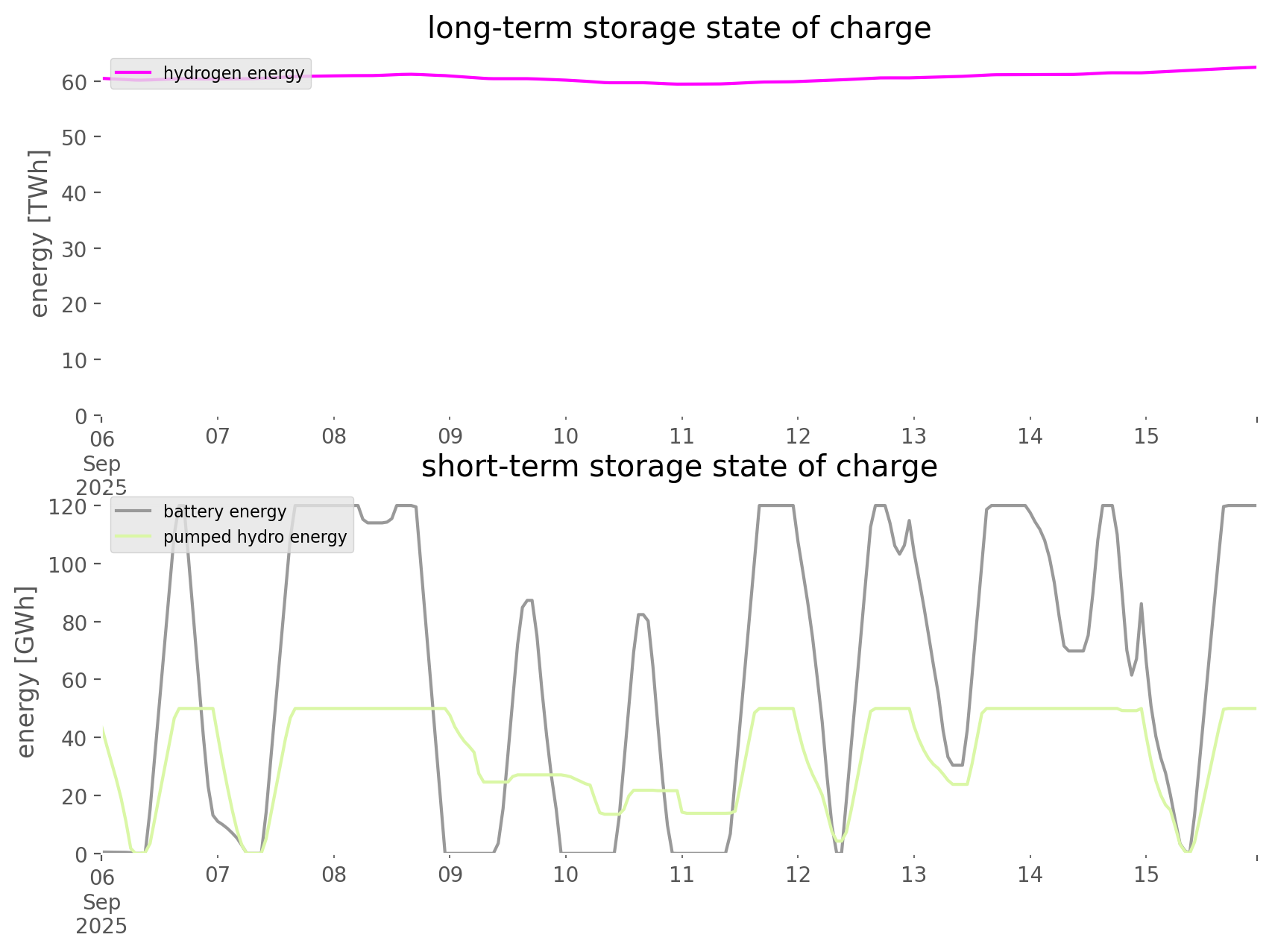Click the green pumped hydro legend swatch
The width and height of the screenshot is (1272, 952).
click(x=134, y=537)
